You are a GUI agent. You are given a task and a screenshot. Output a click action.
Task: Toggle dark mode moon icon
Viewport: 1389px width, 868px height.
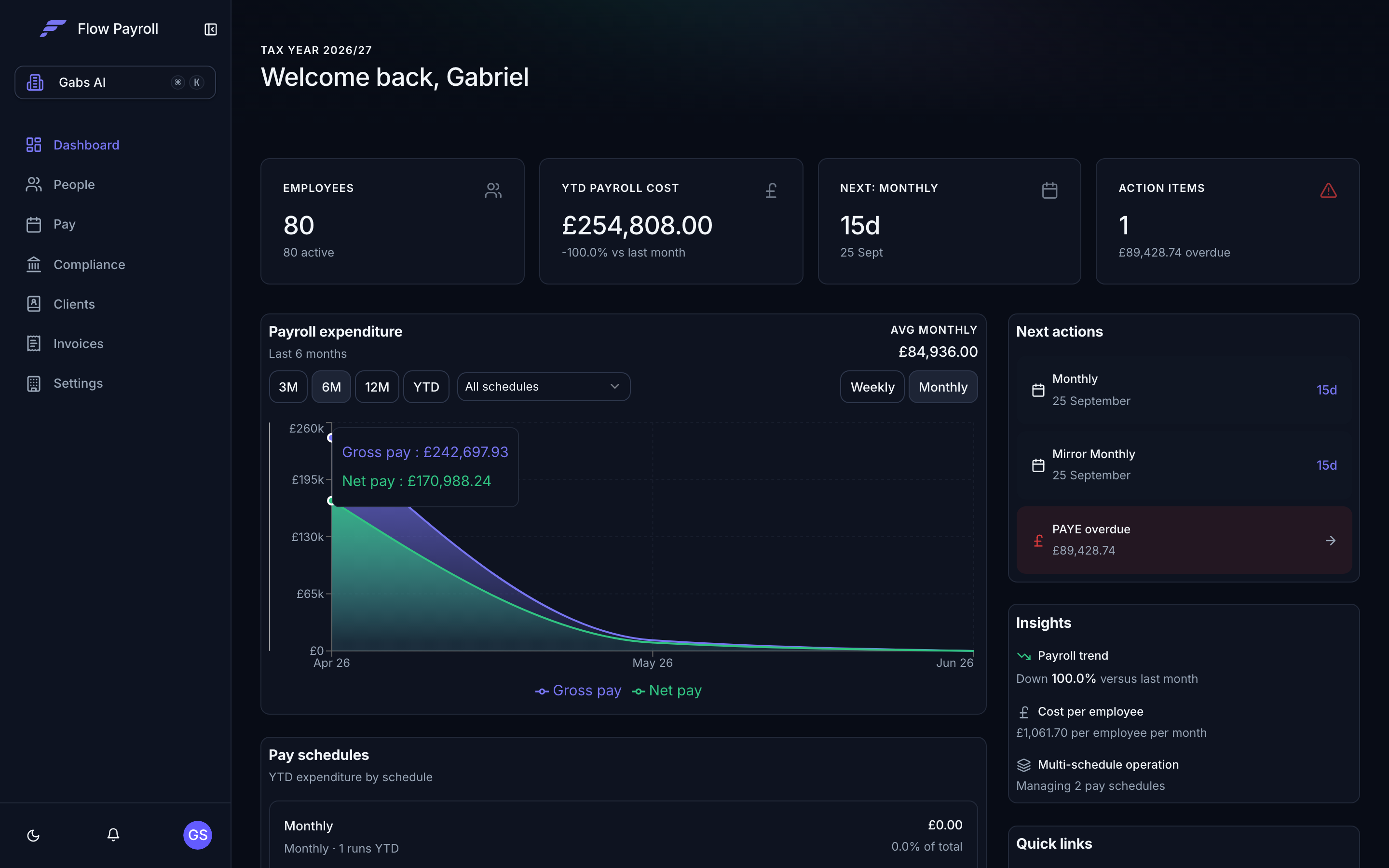33,835
